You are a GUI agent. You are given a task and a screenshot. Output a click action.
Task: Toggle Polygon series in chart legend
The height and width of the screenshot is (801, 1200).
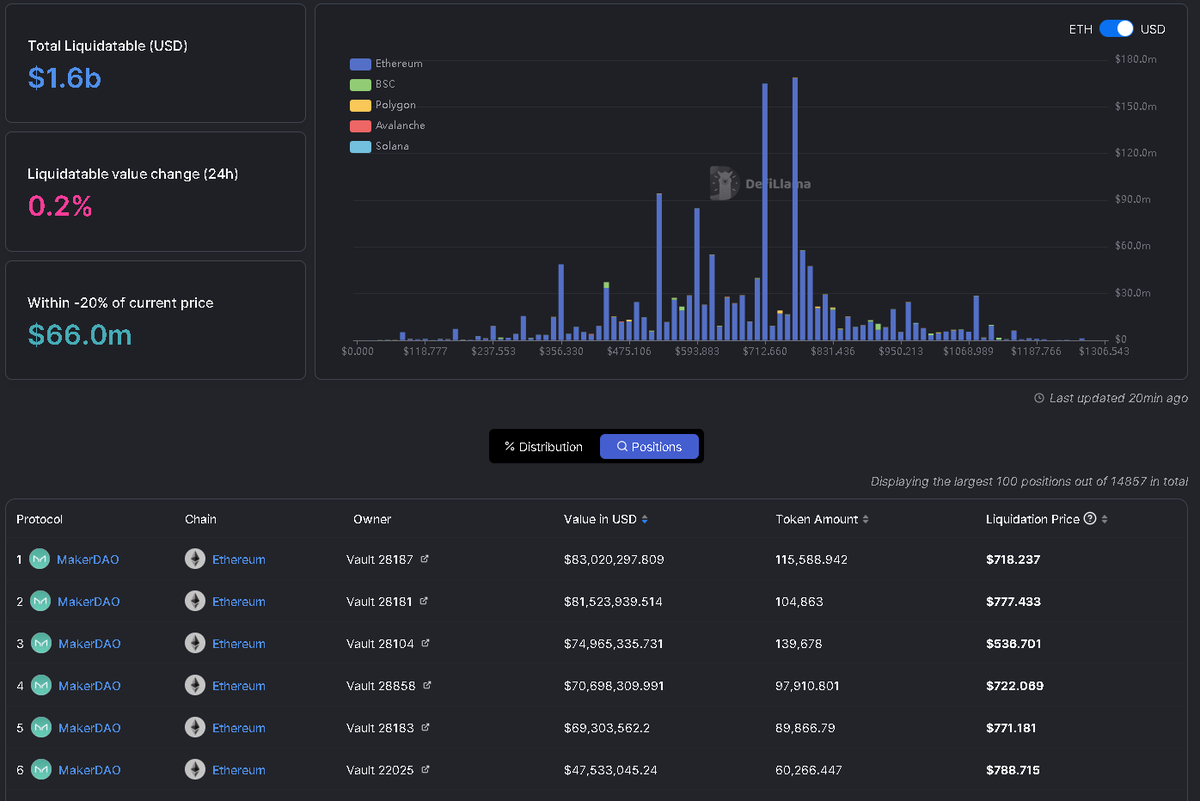[x=383, y=105]
